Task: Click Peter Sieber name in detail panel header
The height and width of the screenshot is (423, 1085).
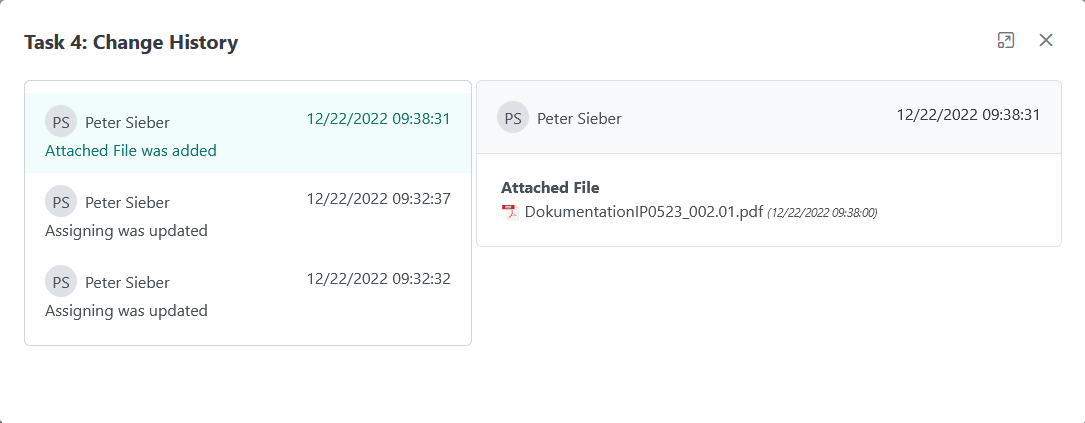Action: coord(579,119)
